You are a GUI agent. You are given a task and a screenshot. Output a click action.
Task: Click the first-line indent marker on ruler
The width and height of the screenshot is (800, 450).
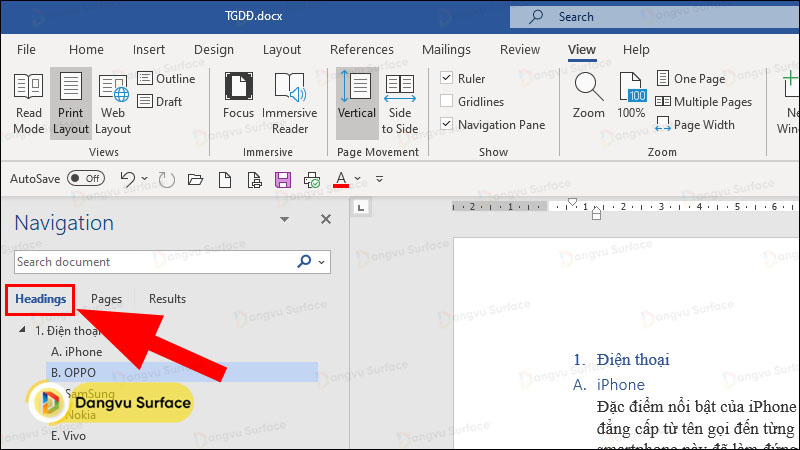click(572, 203)
